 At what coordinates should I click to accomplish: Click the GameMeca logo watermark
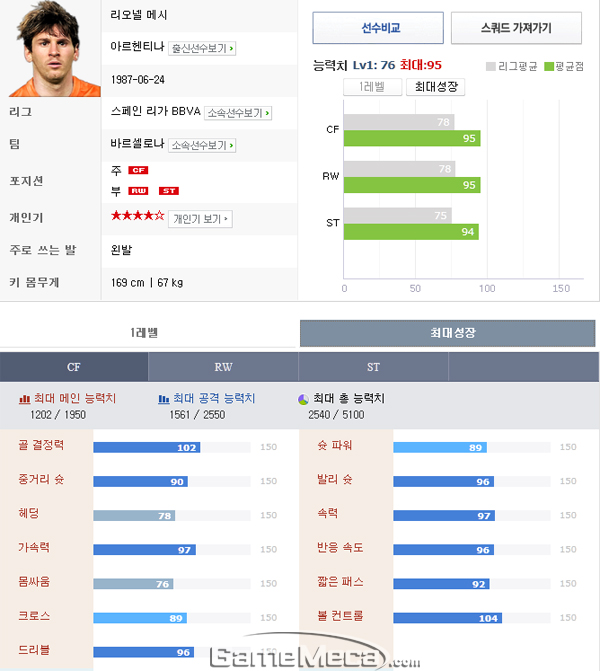[x=315, y=653]
